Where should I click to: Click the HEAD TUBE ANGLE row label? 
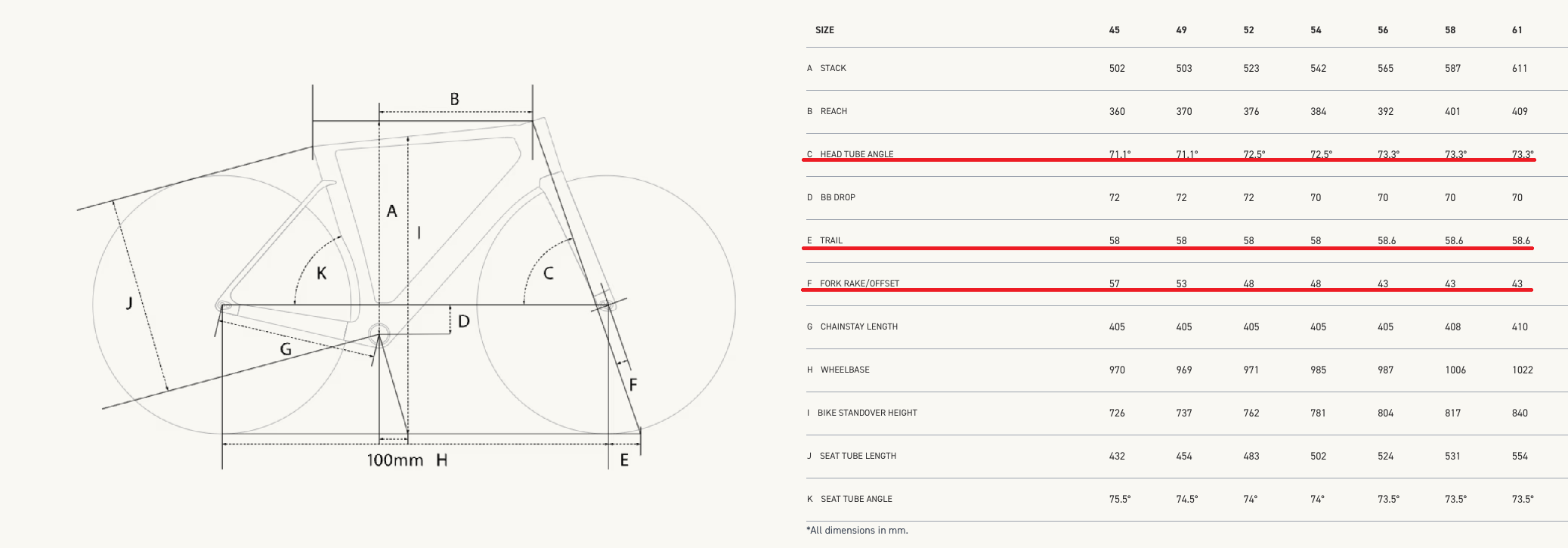coord(856,154)
